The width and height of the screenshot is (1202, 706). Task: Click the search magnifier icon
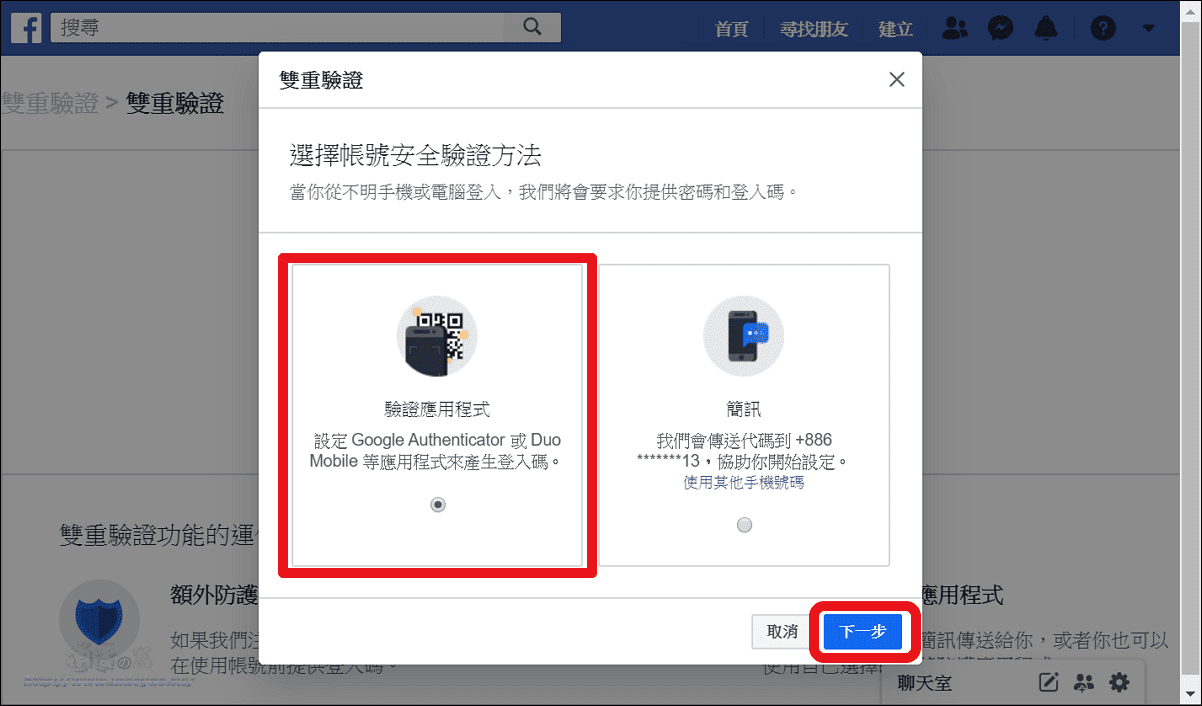533,27
